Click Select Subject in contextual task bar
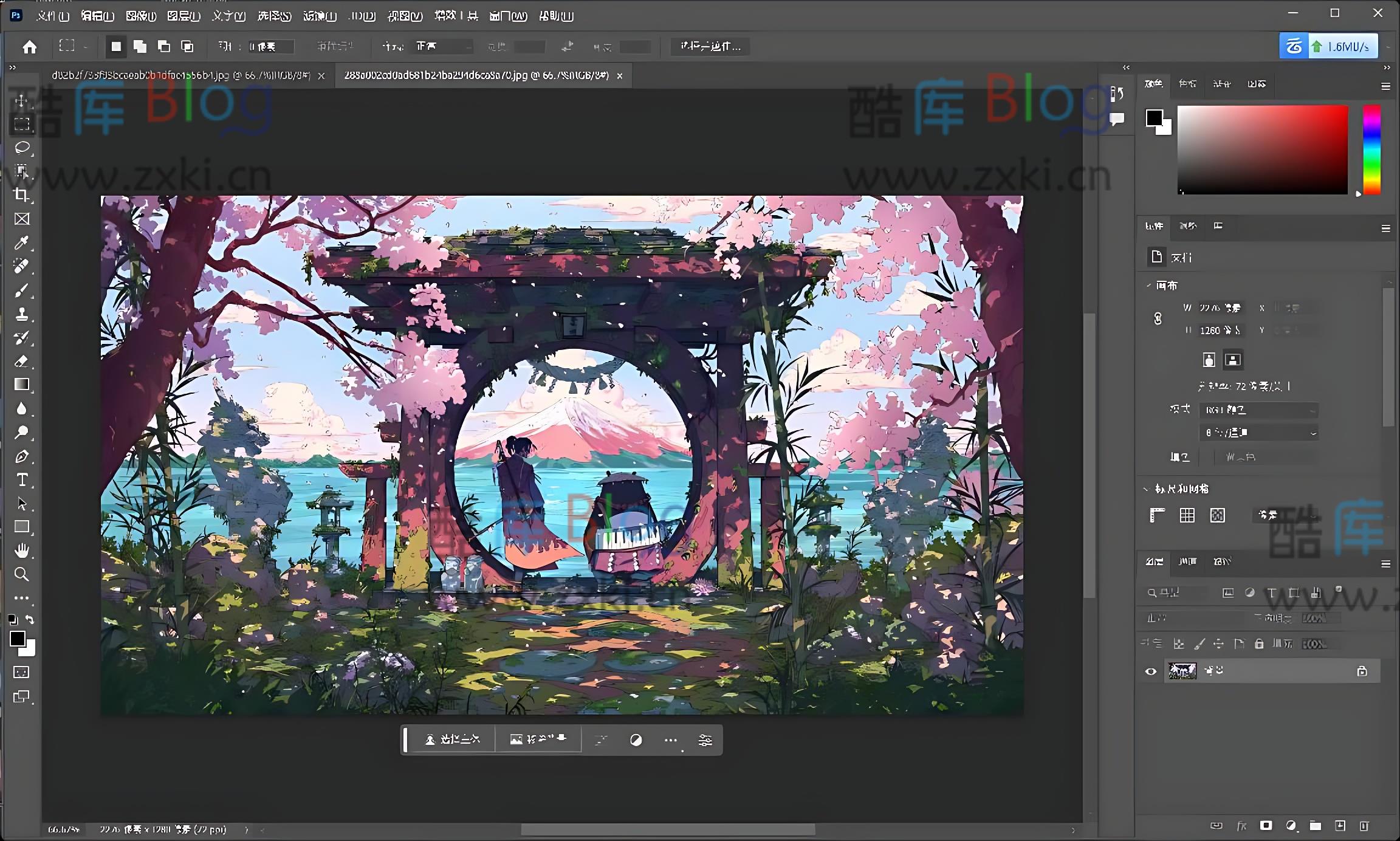This screenshot has height=841, width=1400. (x=452, y=740)
